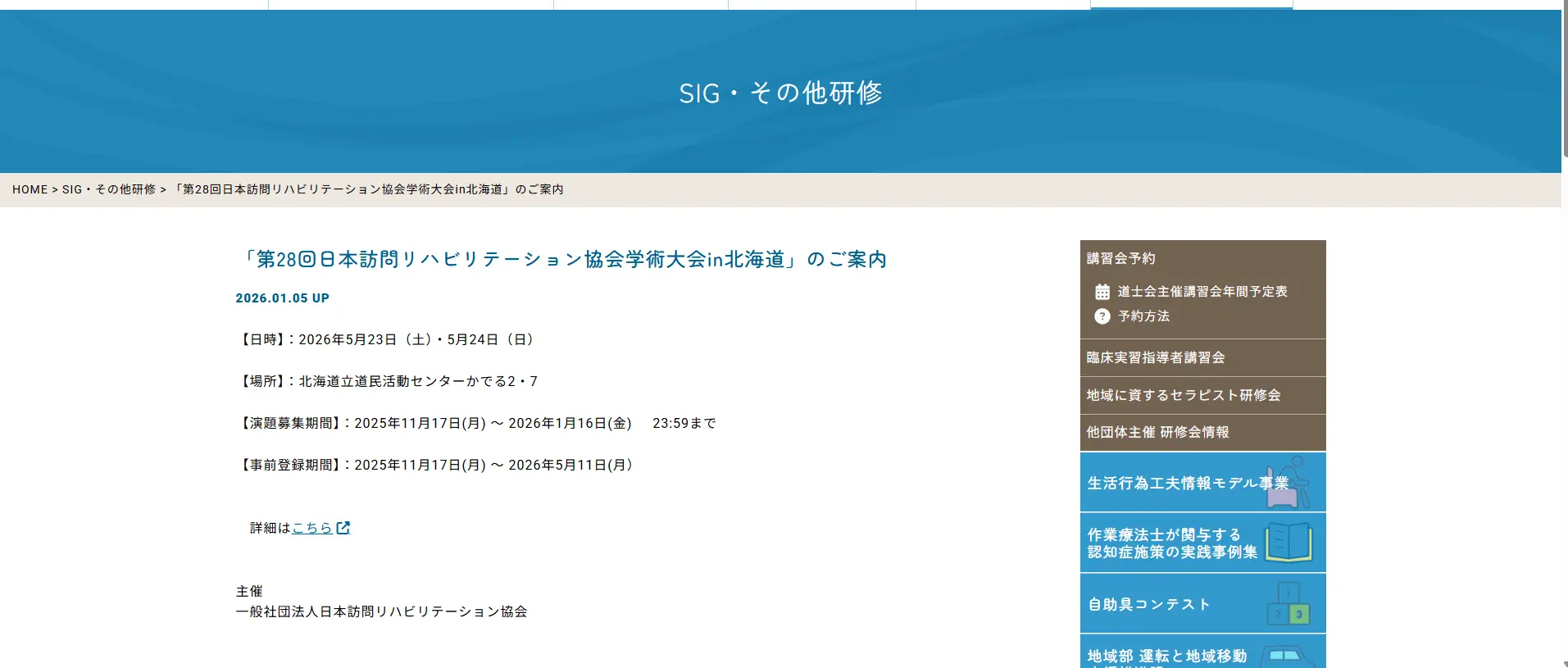Click the article title 第28回日本訪問リハビリテーション協会学術大会
Screen dimensions: 1568x668
tap(561, 260)
